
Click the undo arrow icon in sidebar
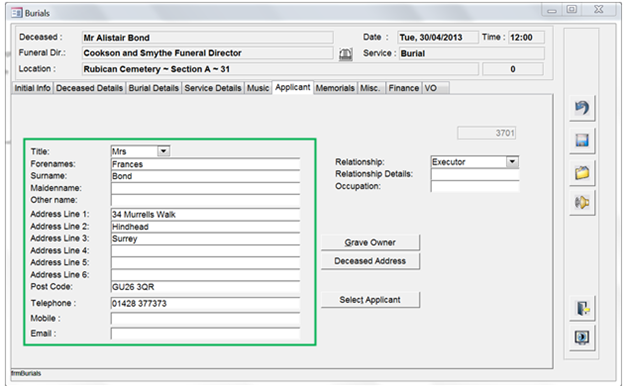tap(582, 108)
